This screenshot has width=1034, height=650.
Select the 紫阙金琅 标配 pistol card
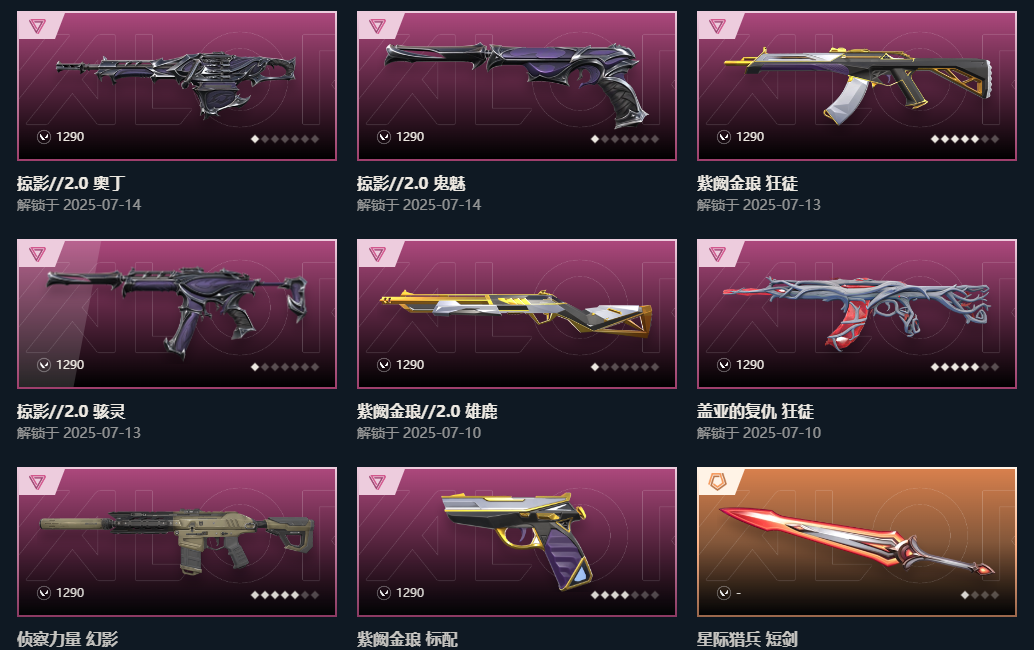[517, 542]
